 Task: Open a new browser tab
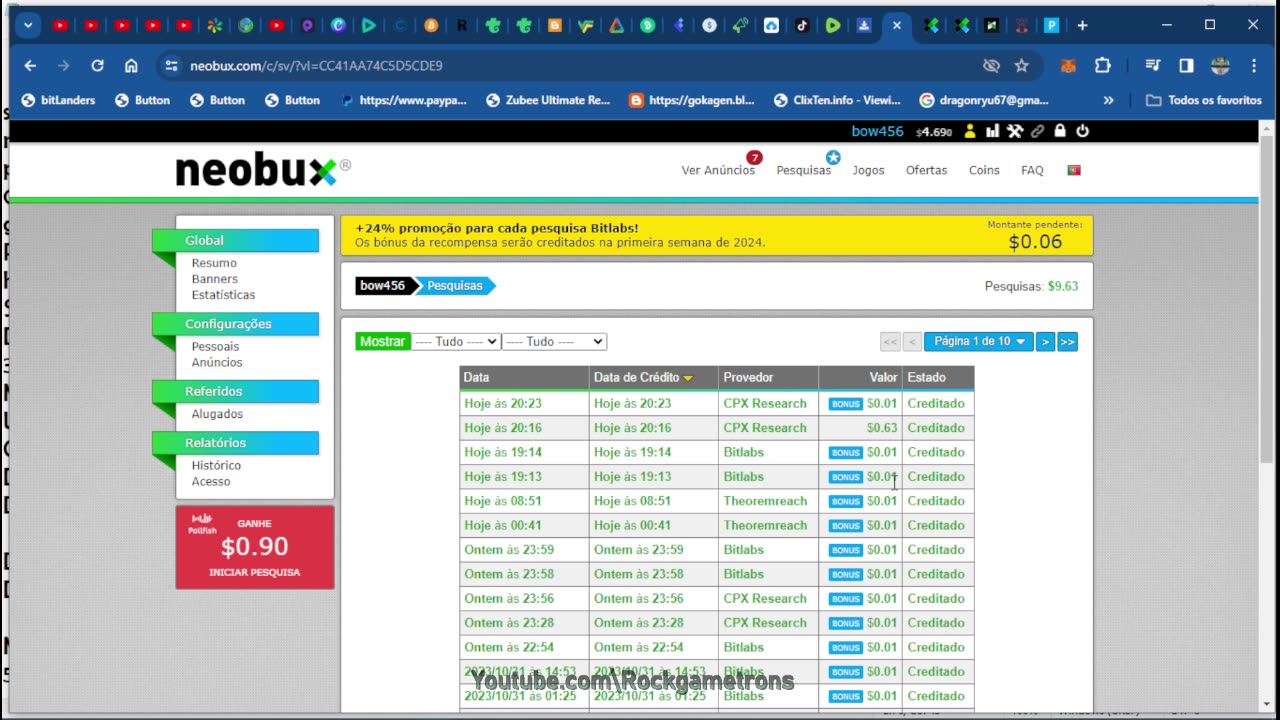pos(1082,25)
